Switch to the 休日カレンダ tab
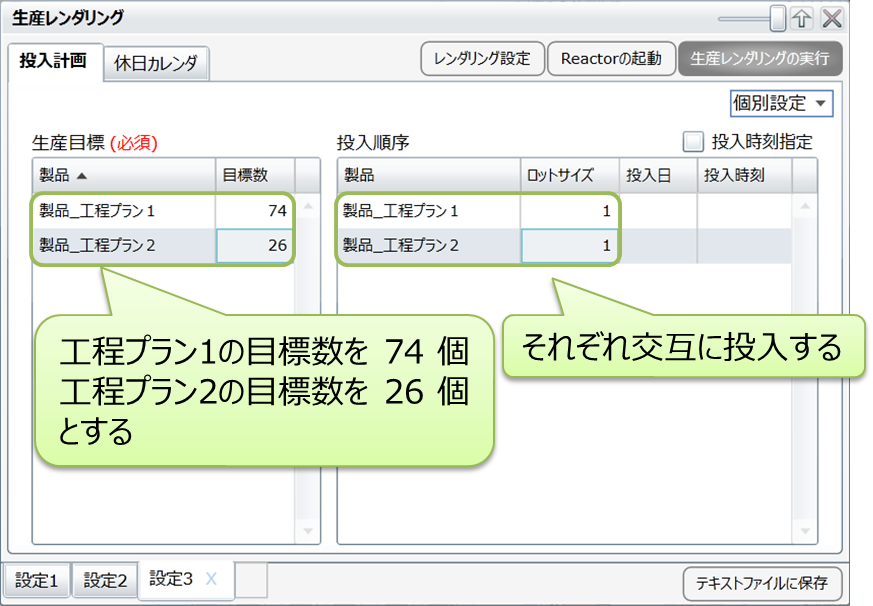 156,63
